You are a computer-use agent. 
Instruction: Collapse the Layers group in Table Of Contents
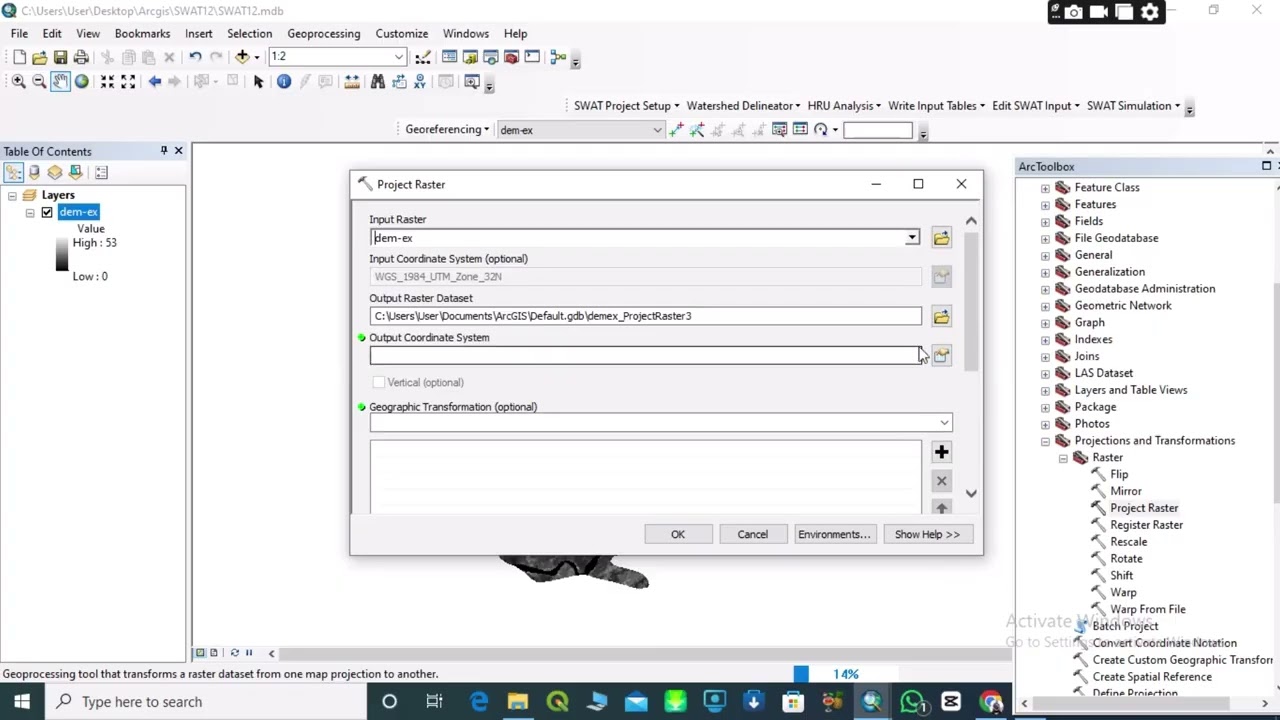tap(12, 195)
